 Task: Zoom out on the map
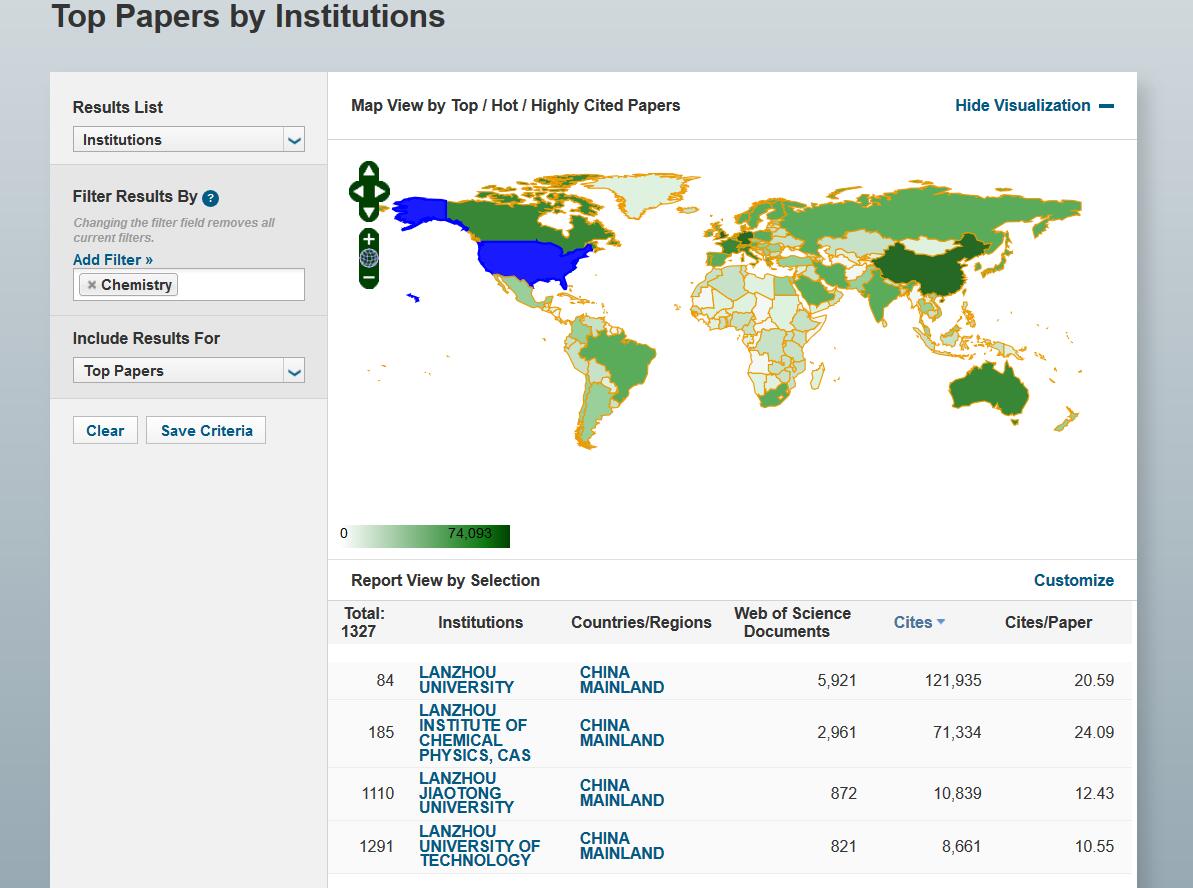pos(369,277)
